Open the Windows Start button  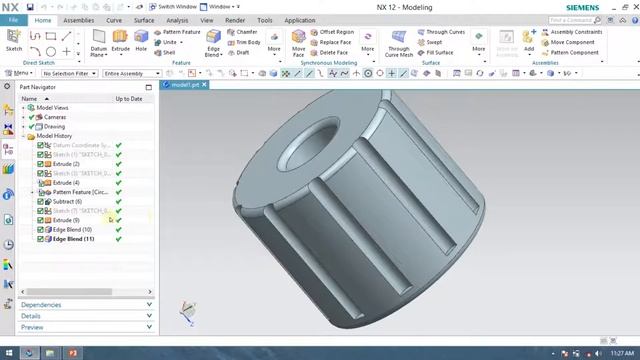pyautogui.click(x=9, y=353)
